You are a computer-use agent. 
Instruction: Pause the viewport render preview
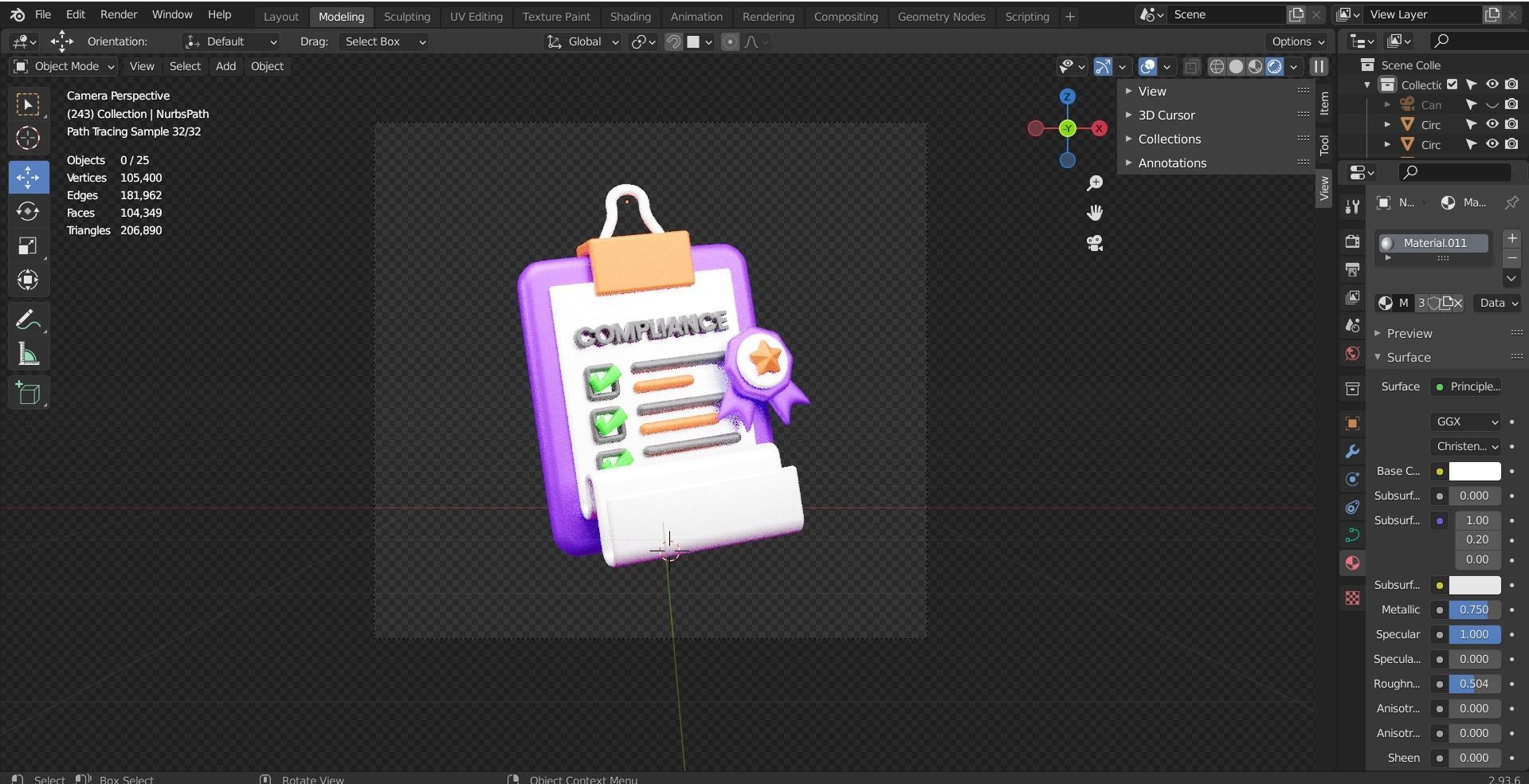coord(1319,67)
